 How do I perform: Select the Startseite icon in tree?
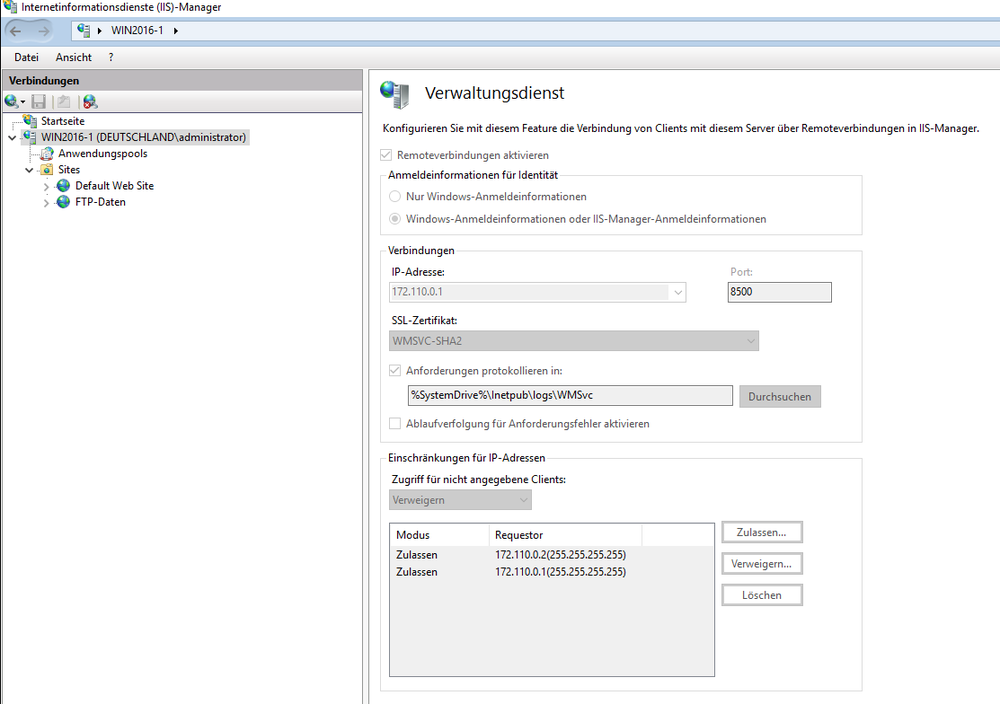point(30,121)
